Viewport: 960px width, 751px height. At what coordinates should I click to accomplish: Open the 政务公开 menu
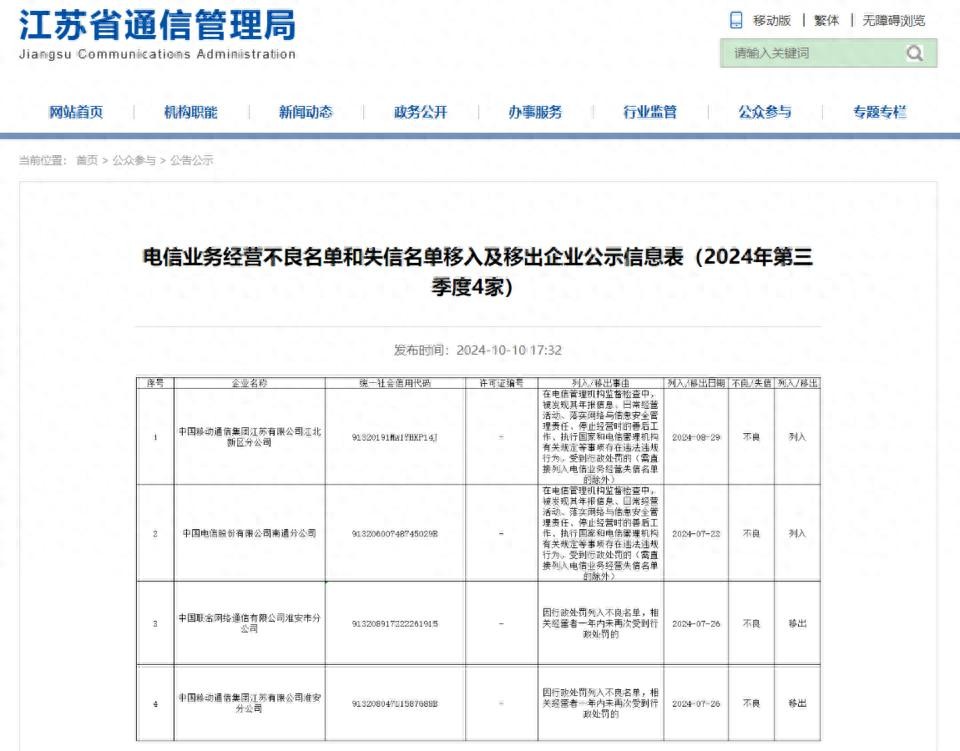(x=420, y=112)
